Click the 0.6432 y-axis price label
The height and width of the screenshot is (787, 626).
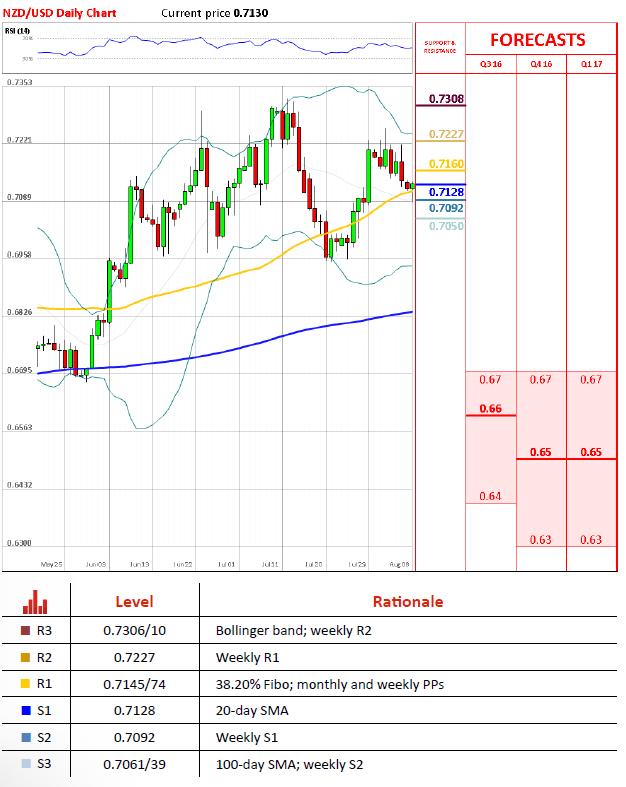(20, 485)
